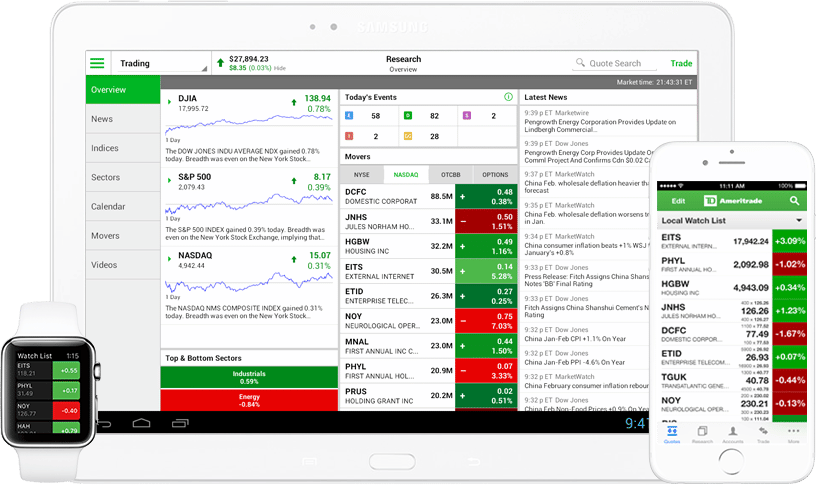The image size is (817, 485).
Task: Open the Trade tab icon on phone
Action: tap(763, 434)
